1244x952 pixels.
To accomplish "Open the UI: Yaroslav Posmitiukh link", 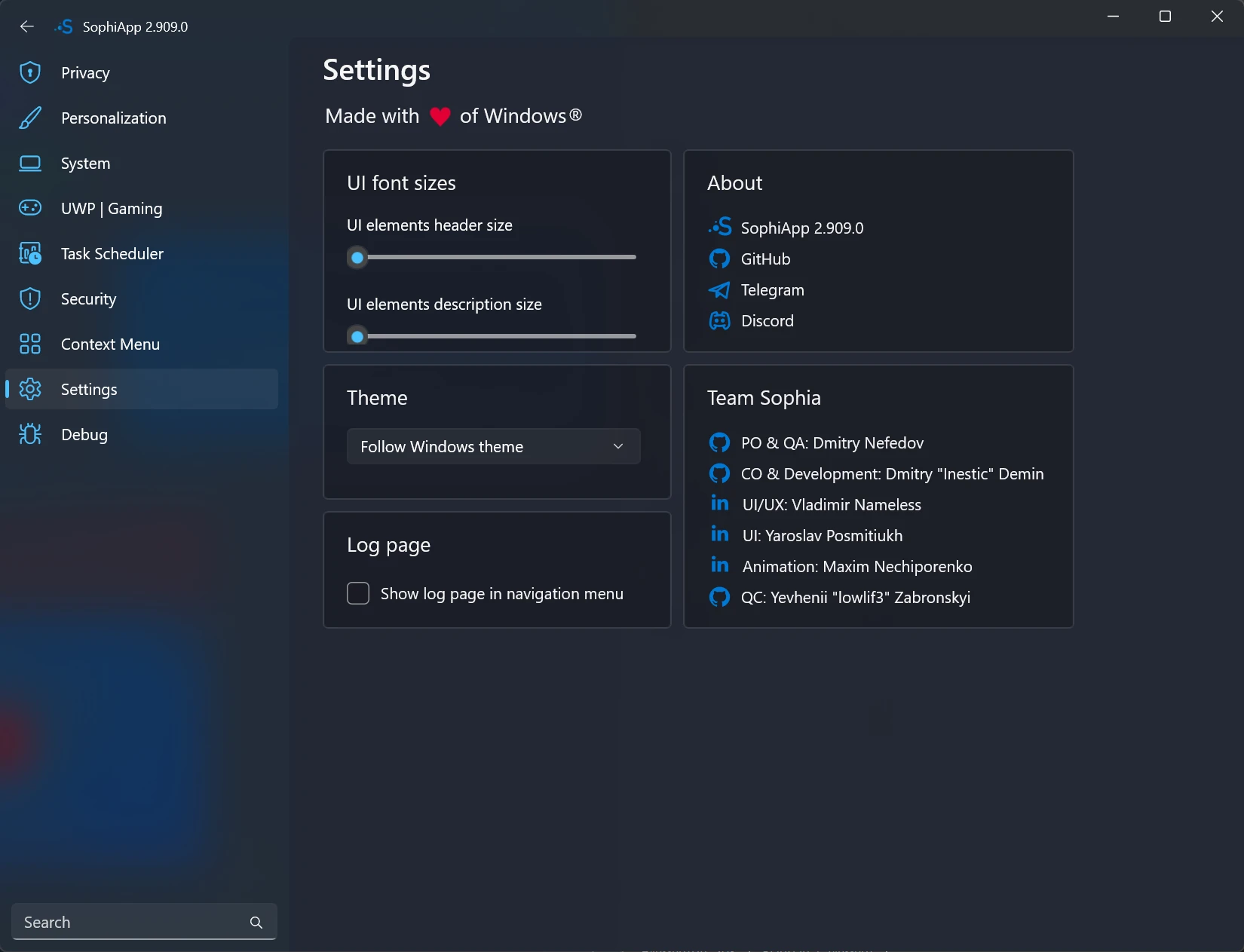I will 822,535.
